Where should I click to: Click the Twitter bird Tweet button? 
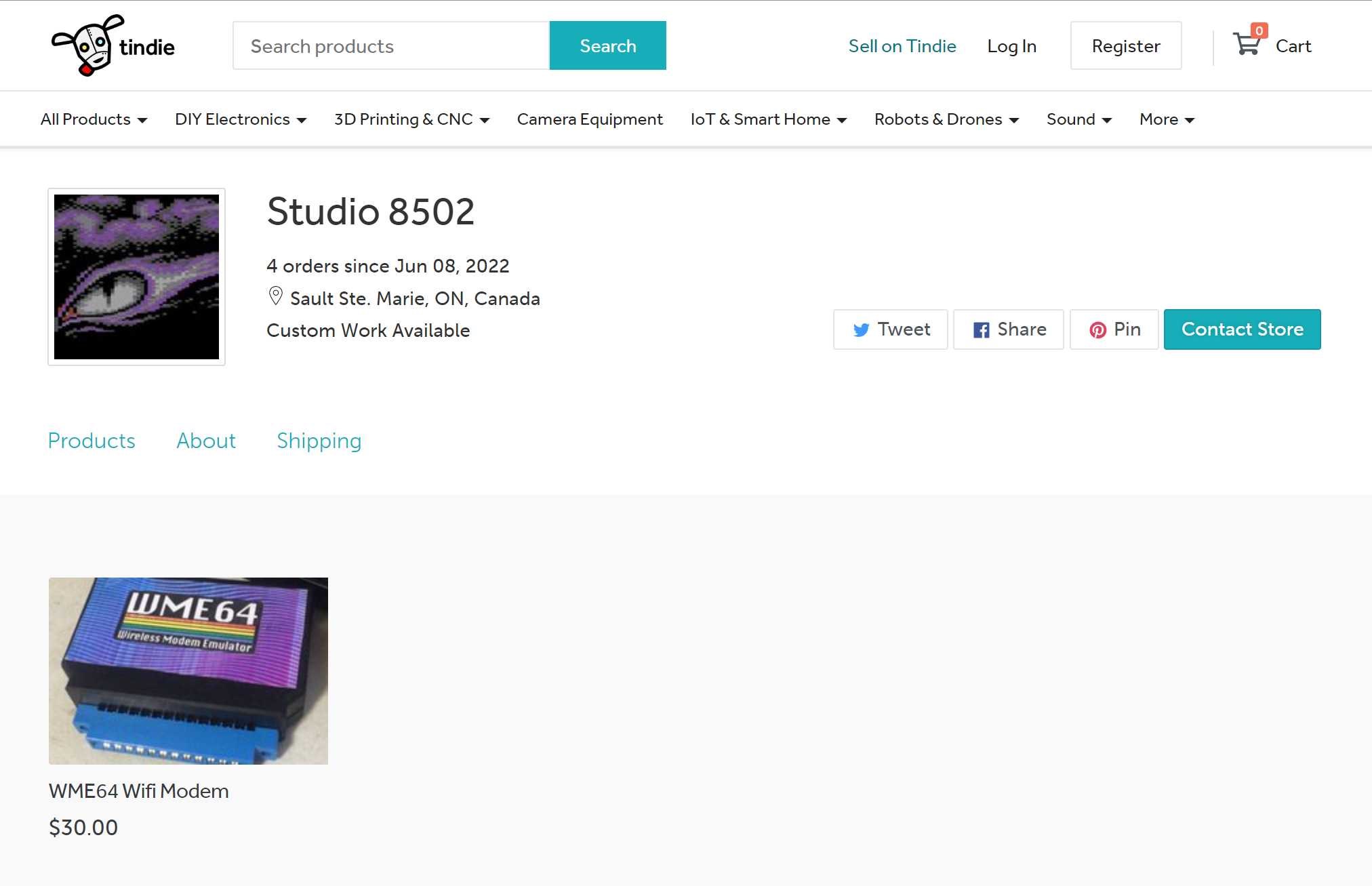coord(891,329)
